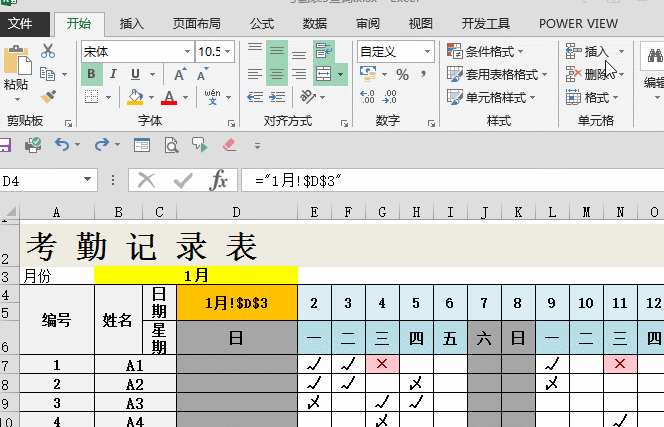Switch to 审阅 tab
Screen dimensions: 664x427
point(368,24)
